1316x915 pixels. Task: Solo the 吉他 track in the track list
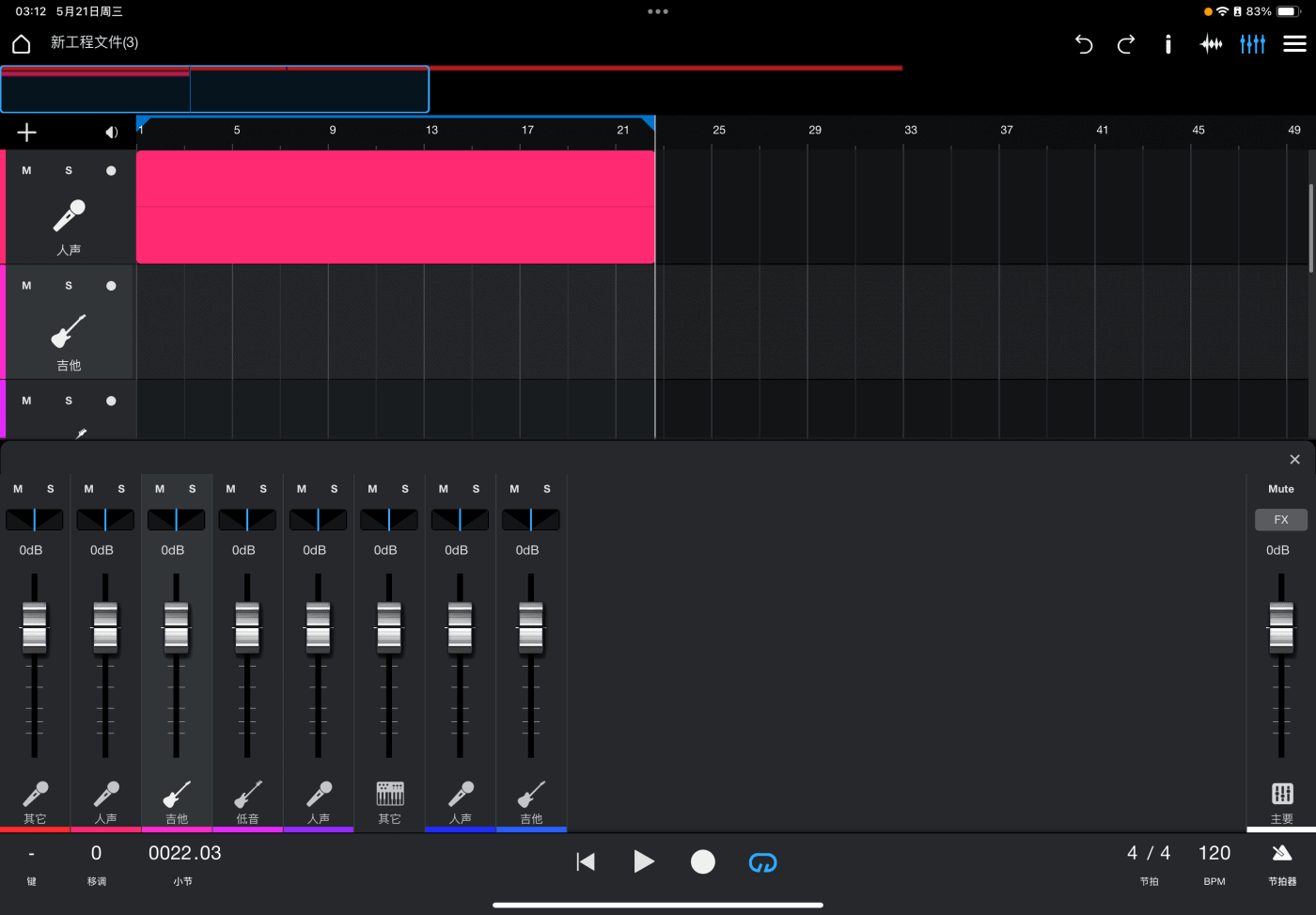pyautogui.click(x=69, y=286)
